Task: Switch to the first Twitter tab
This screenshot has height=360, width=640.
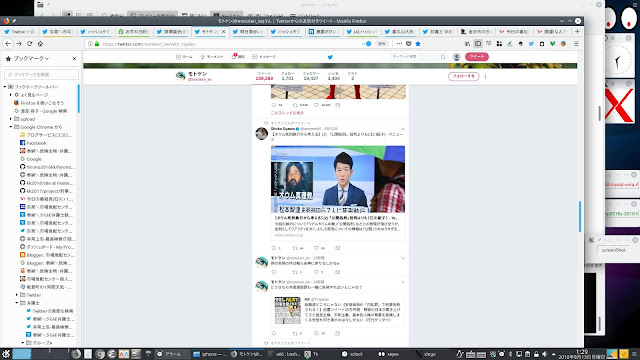Action: point(19,31)
